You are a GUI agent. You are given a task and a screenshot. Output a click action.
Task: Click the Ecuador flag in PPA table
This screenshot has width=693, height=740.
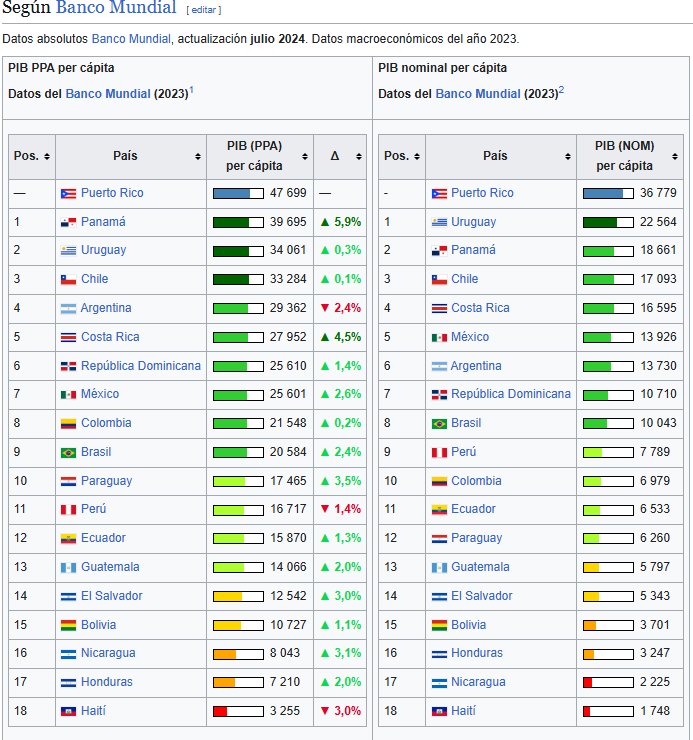[x=68, y=538]
